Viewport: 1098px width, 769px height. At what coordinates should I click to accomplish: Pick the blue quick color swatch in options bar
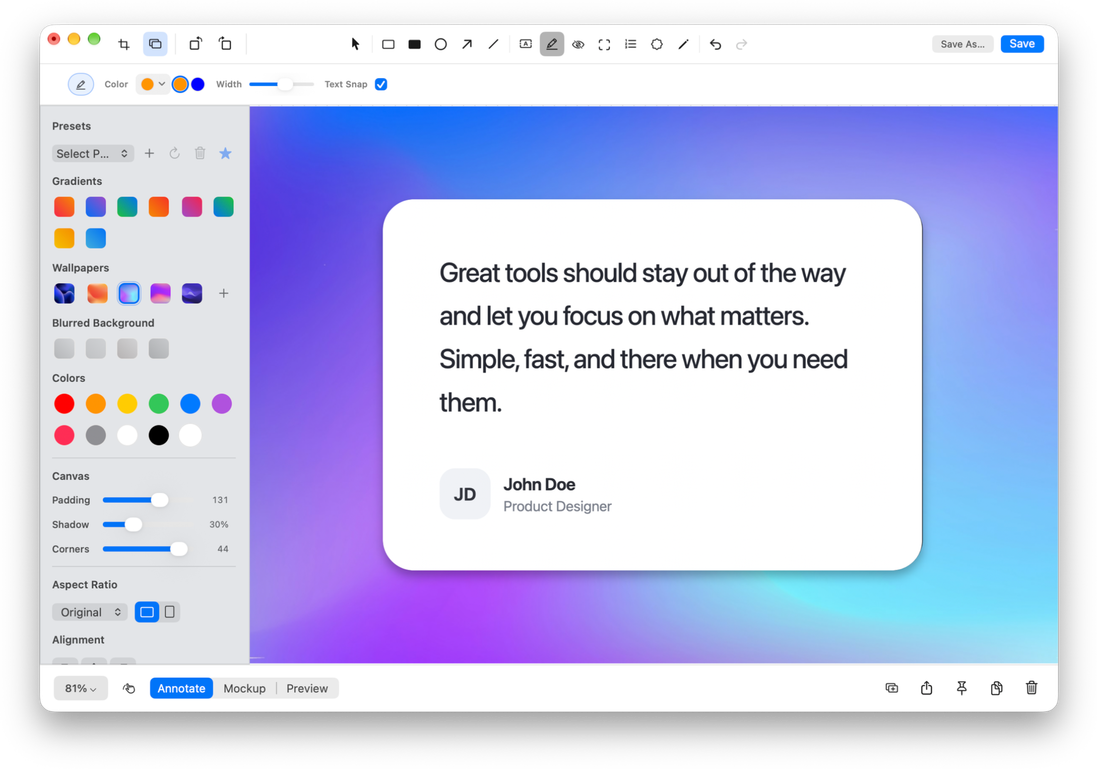click(x=198, y=84)
